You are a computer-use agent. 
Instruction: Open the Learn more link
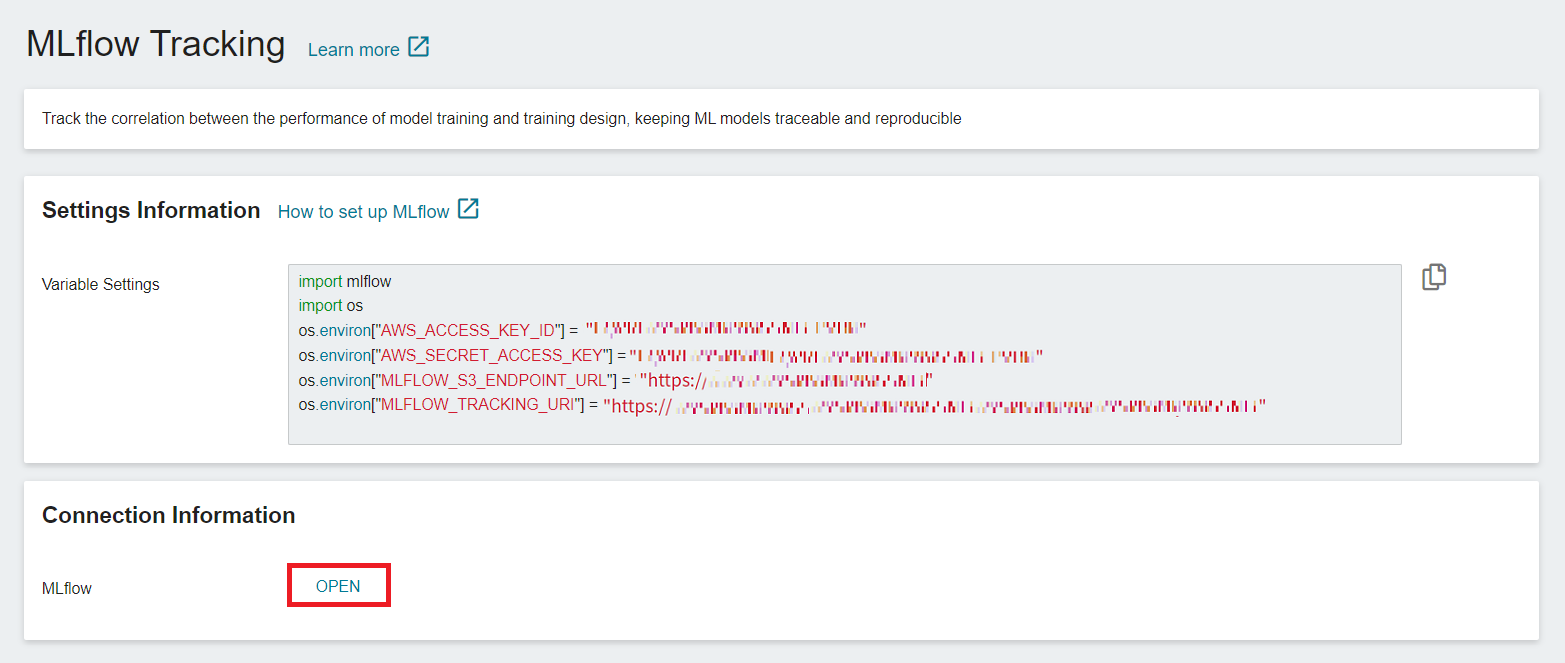pos(353,49)
